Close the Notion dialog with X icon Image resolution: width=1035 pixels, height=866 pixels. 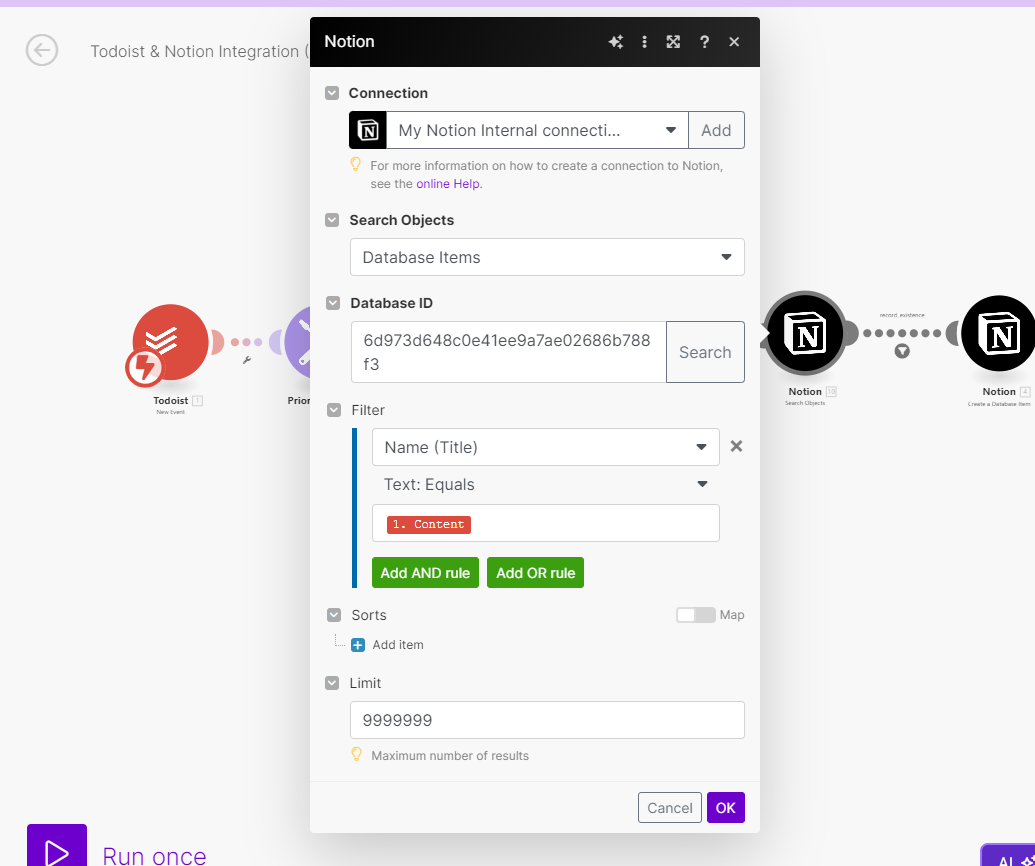[x=734, y=42]
